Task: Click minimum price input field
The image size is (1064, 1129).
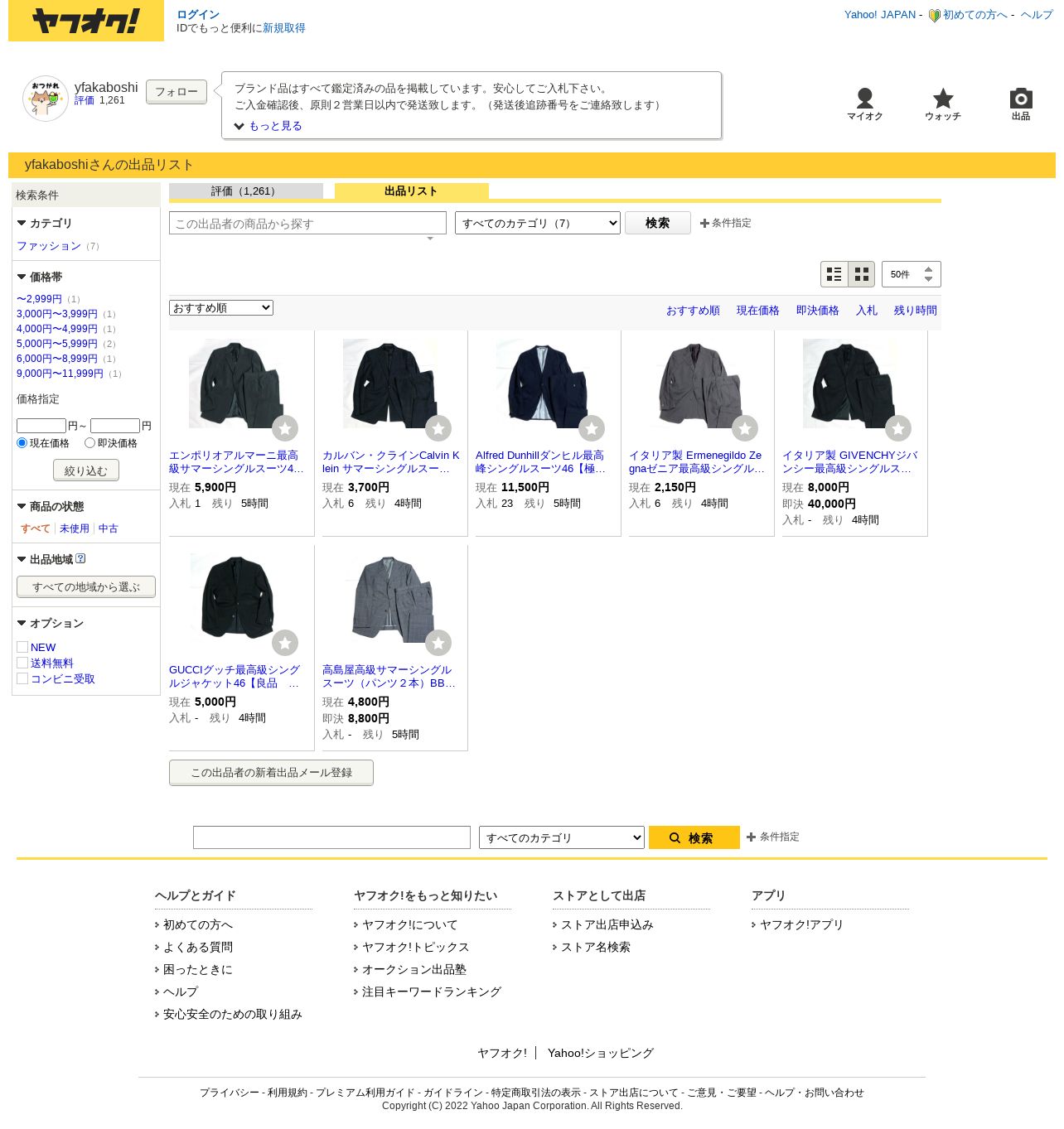Action: pos(41,426)
